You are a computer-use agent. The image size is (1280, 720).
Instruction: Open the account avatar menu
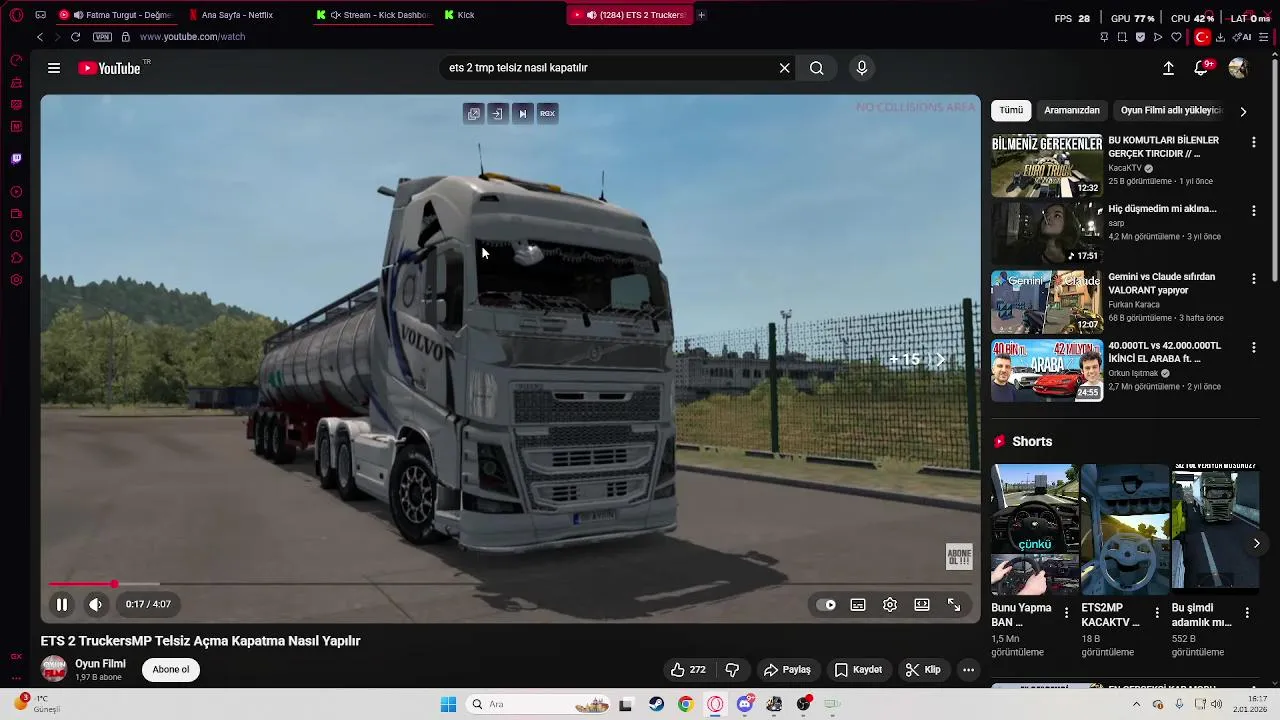point(1238,68)
